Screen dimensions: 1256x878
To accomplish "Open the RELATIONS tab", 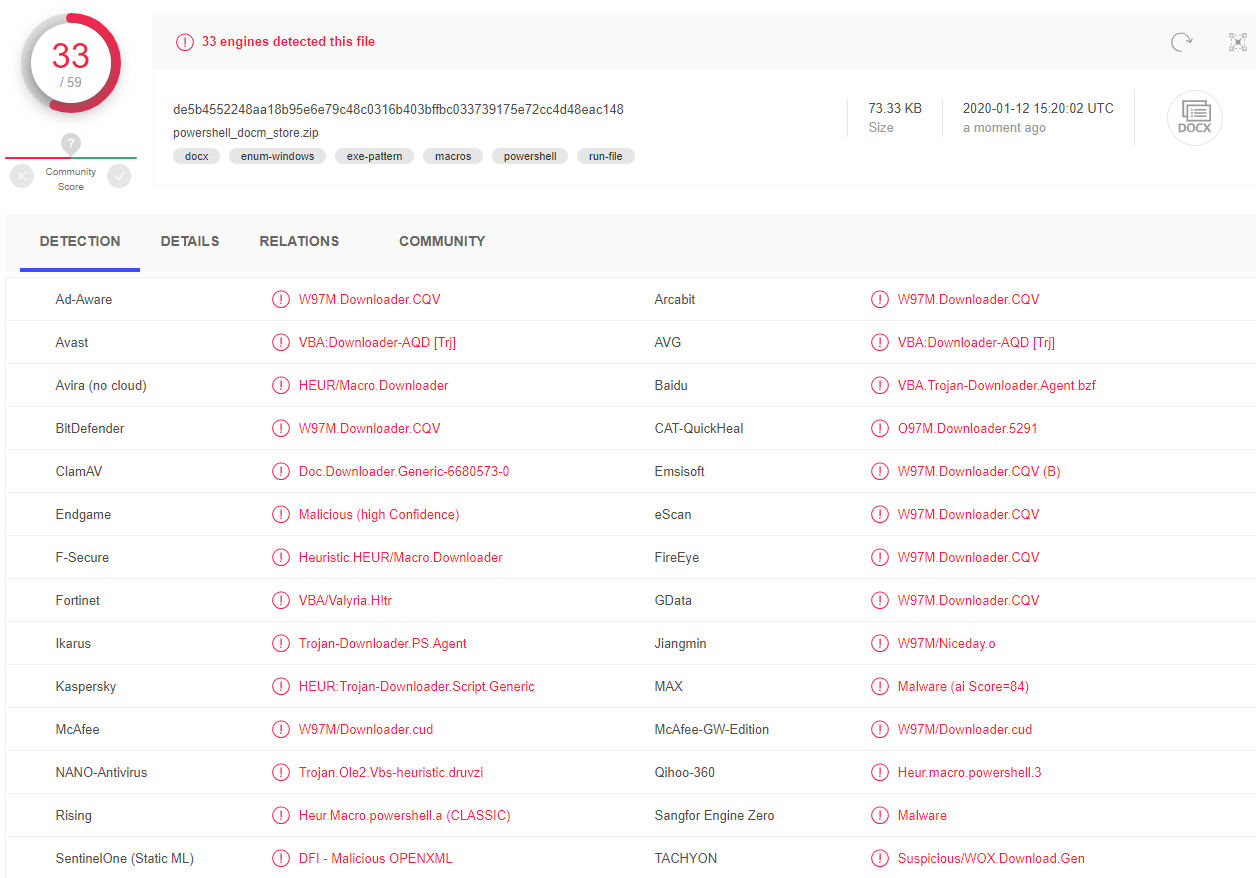I will pos(299,241).
